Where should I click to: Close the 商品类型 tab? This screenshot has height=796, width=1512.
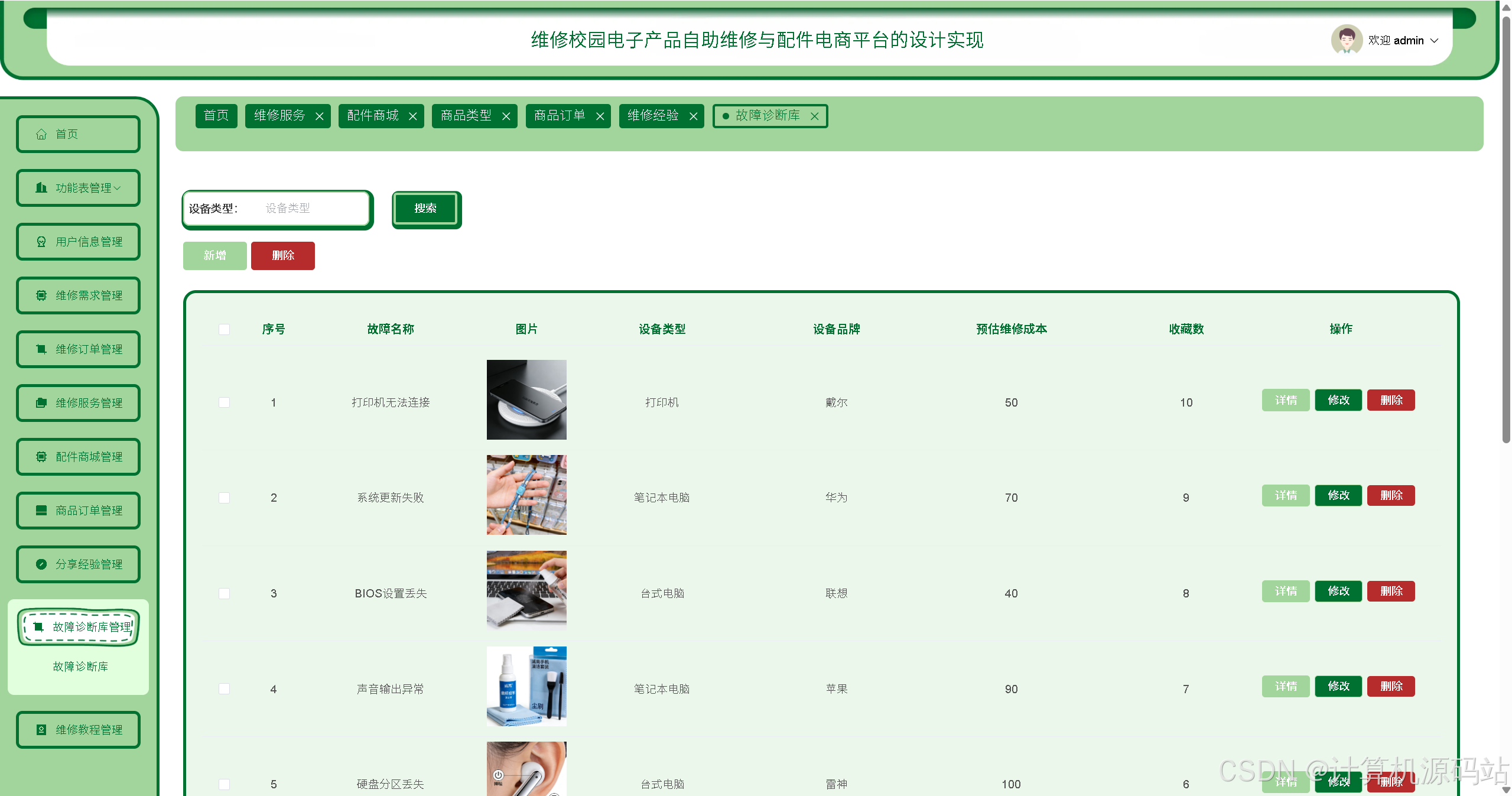tap(506, 116)
